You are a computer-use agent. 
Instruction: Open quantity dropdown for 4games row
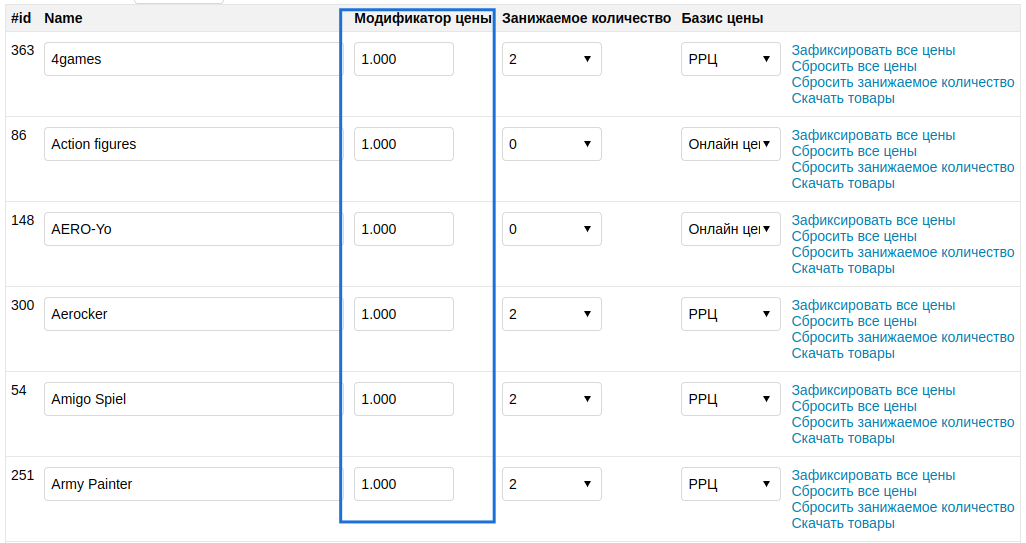[x=551, y=59]
